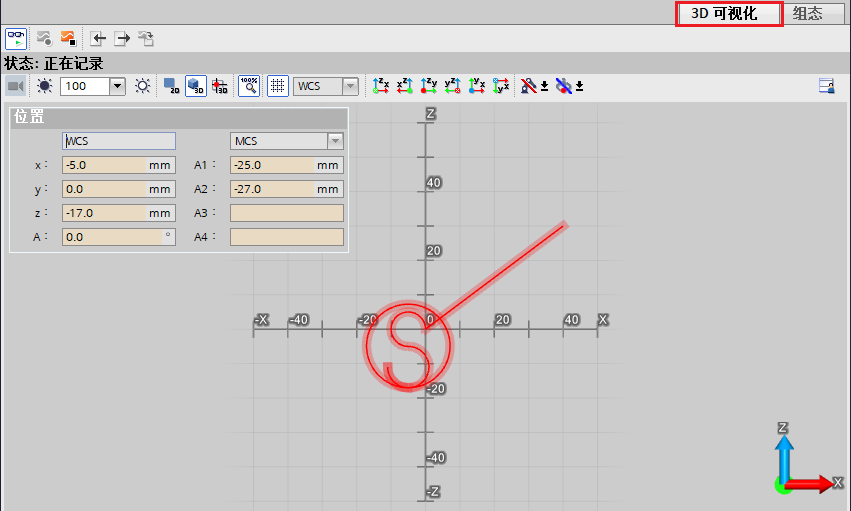The width and height of the screenshot is (851, 511).
Task: Click the panel layout icon at far right
Action: (826, 86)
